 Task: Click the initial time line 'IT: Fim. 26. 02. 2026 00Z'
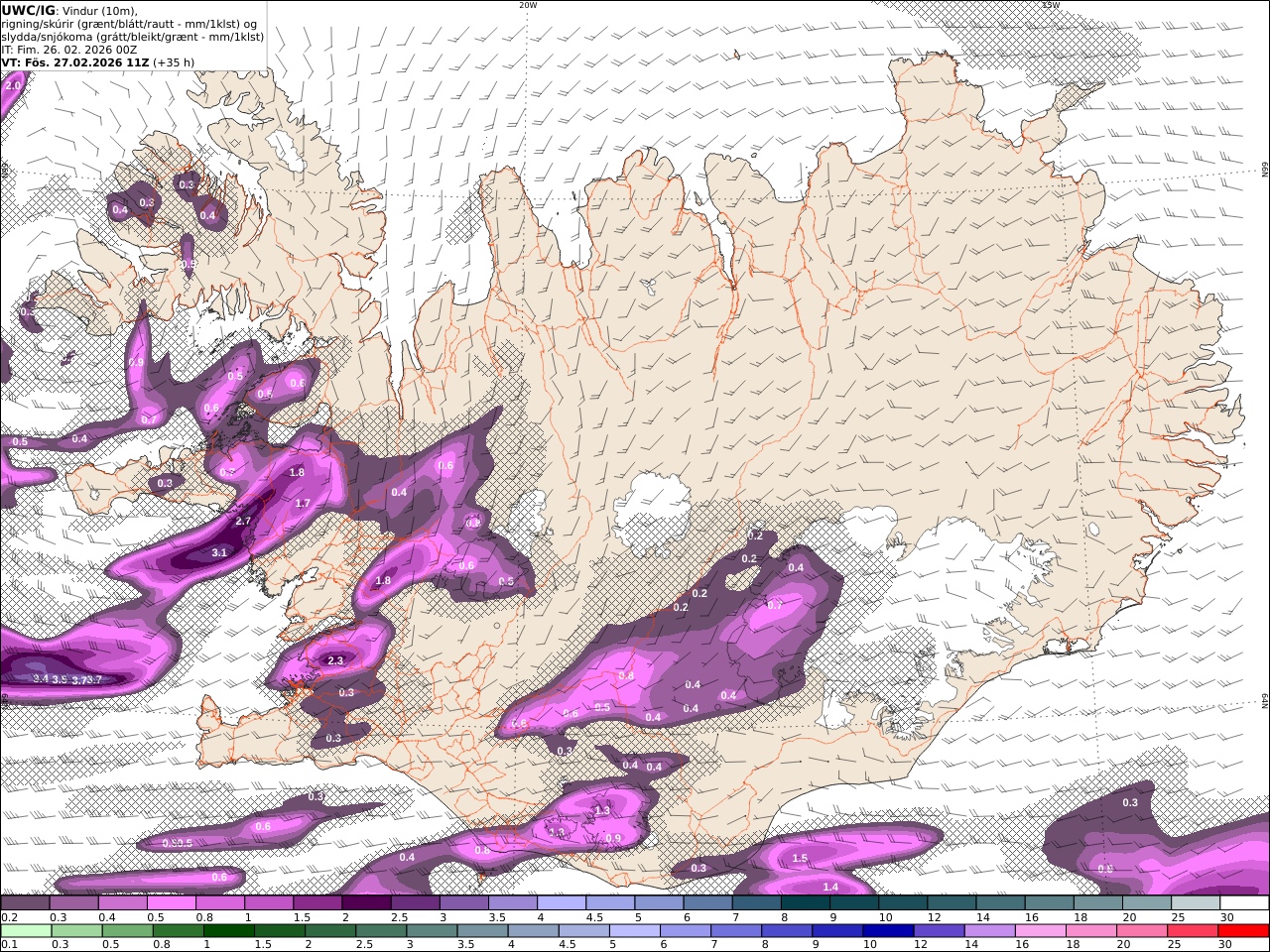click(69, 49)
